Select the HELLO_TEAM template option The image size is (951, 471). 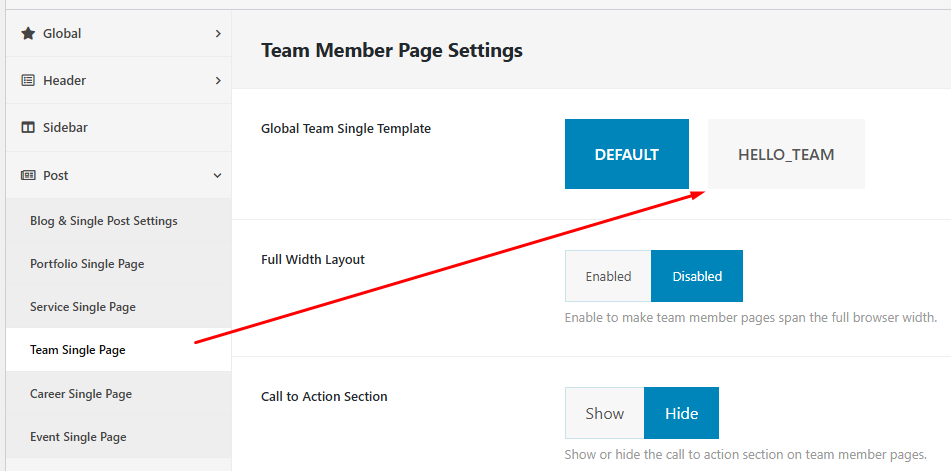pos(786,154)
